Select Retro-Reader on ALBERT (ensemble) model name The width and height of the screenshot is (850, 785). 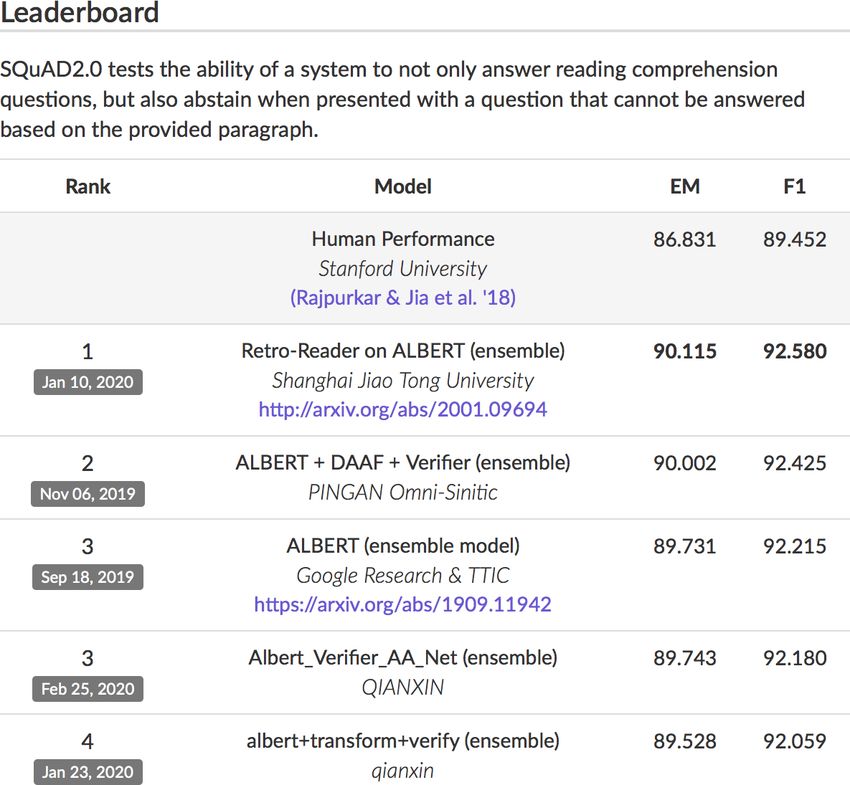[x=403, y=351]
